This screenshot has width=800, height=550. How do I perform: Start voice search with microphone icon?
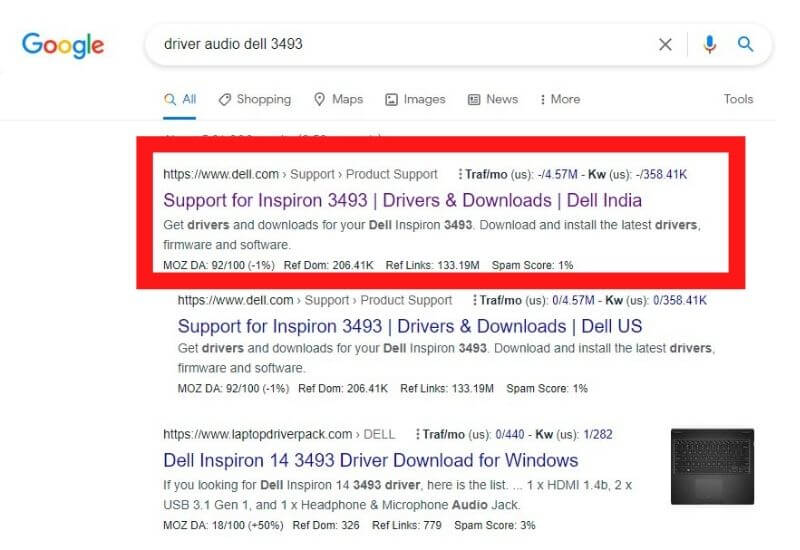click(x=709, y=44)
